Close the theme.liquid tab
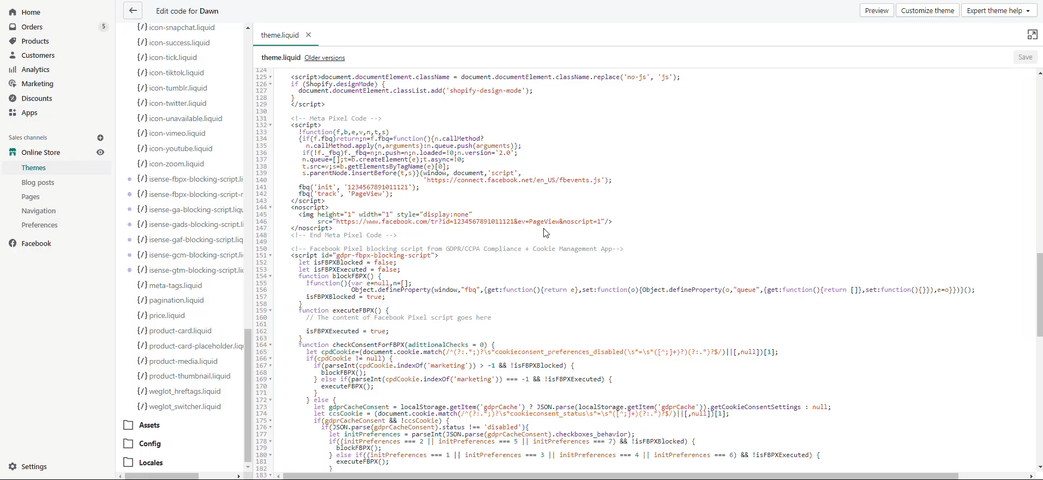 pyautogui.click(x=309, y=35)
